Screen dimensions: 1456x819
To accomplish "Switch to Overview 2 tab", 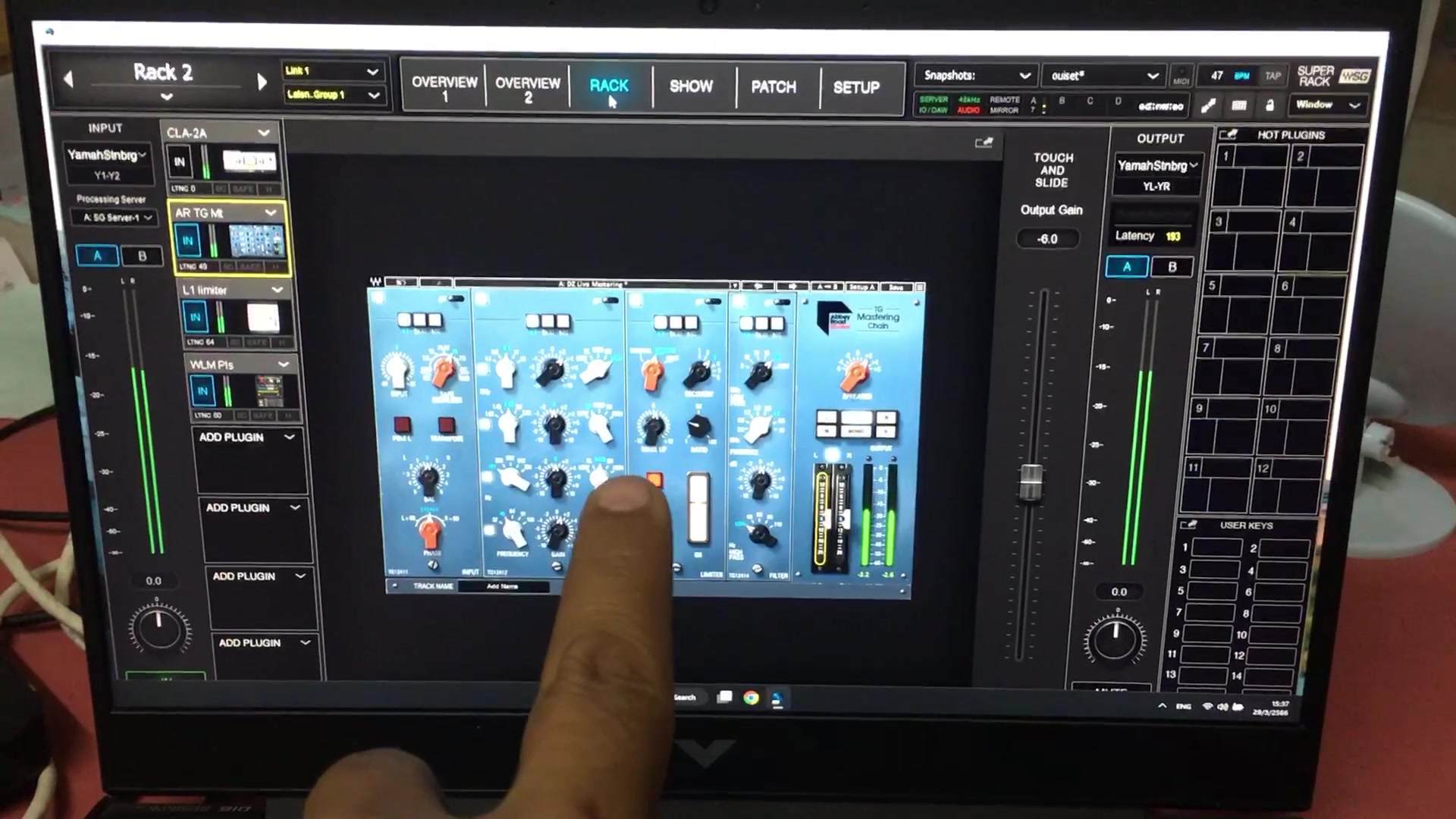I will 528,89.
